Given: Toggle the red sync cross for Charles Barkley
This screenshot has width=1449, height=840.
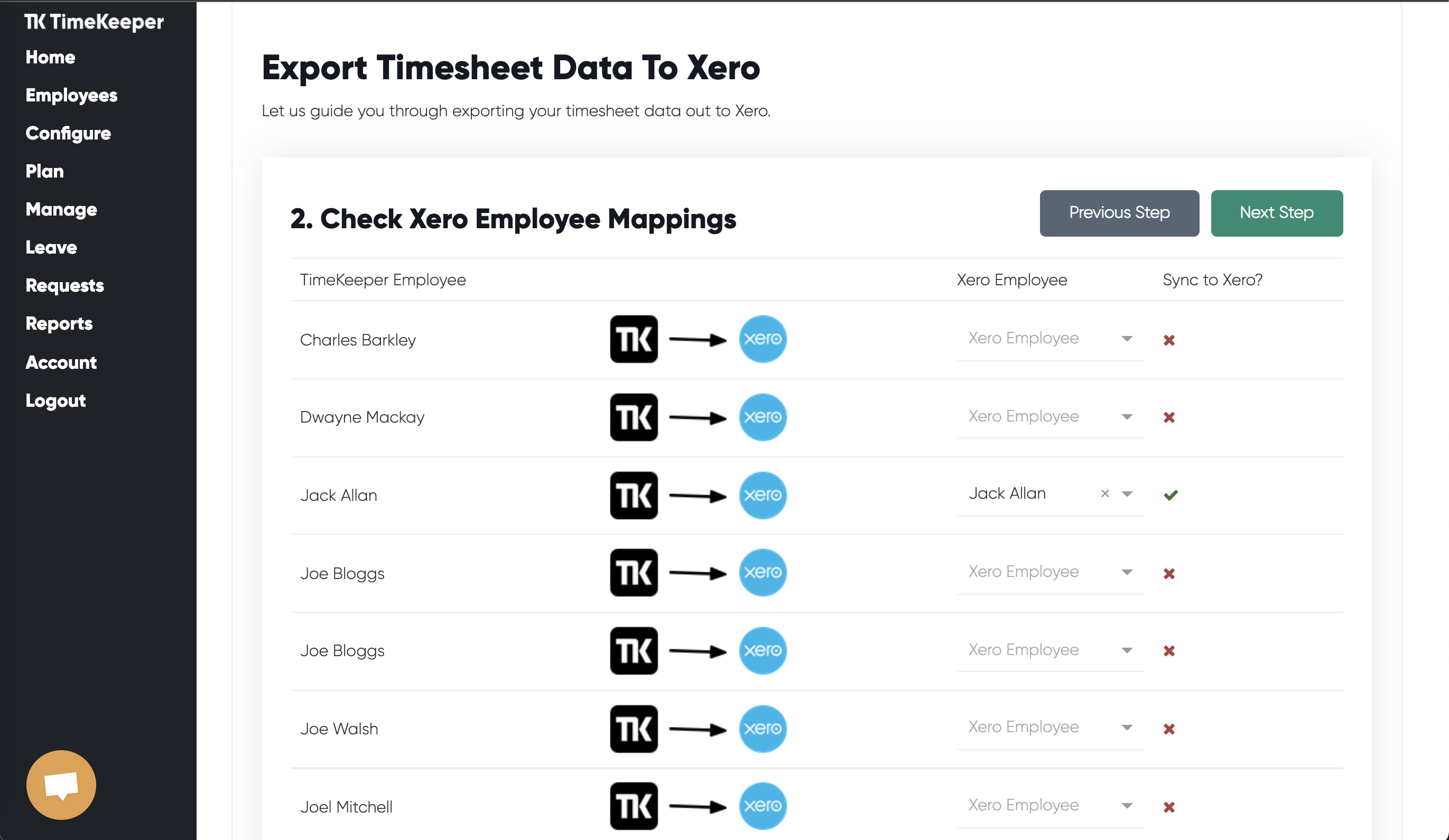Looking at the screenshot, I should (x=1169, y=340).
